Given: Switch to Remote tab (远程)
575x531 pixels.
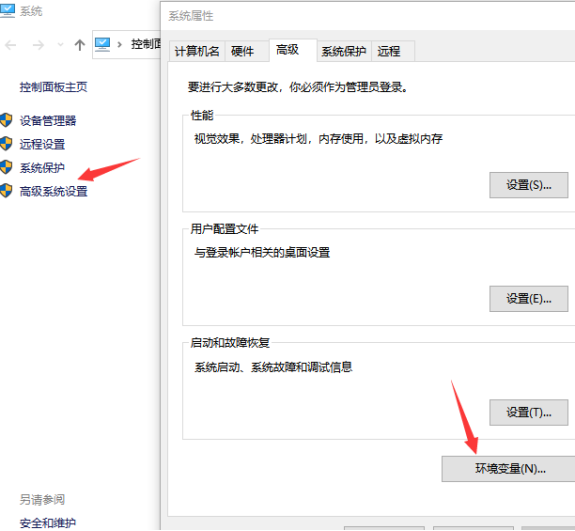Looking at the screenshot, I should tap(393, 51).
